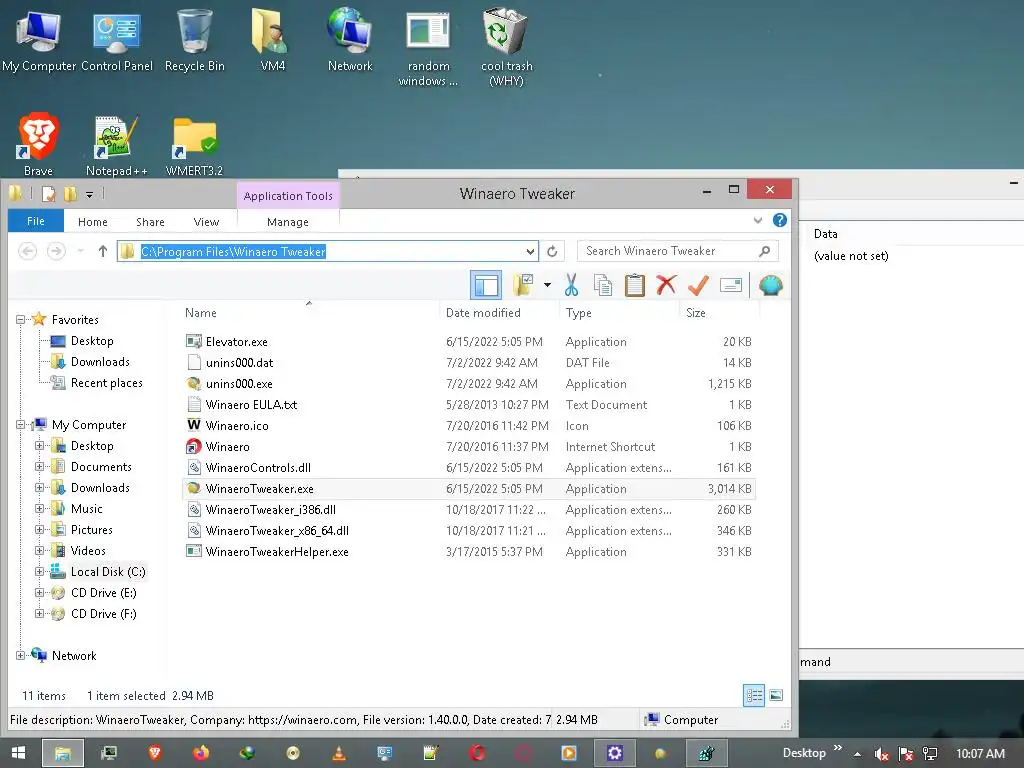This screenshot has height=768, width=1024.
Task: Go Forward using the right arrow button
Action: click(x=56, y=251)
